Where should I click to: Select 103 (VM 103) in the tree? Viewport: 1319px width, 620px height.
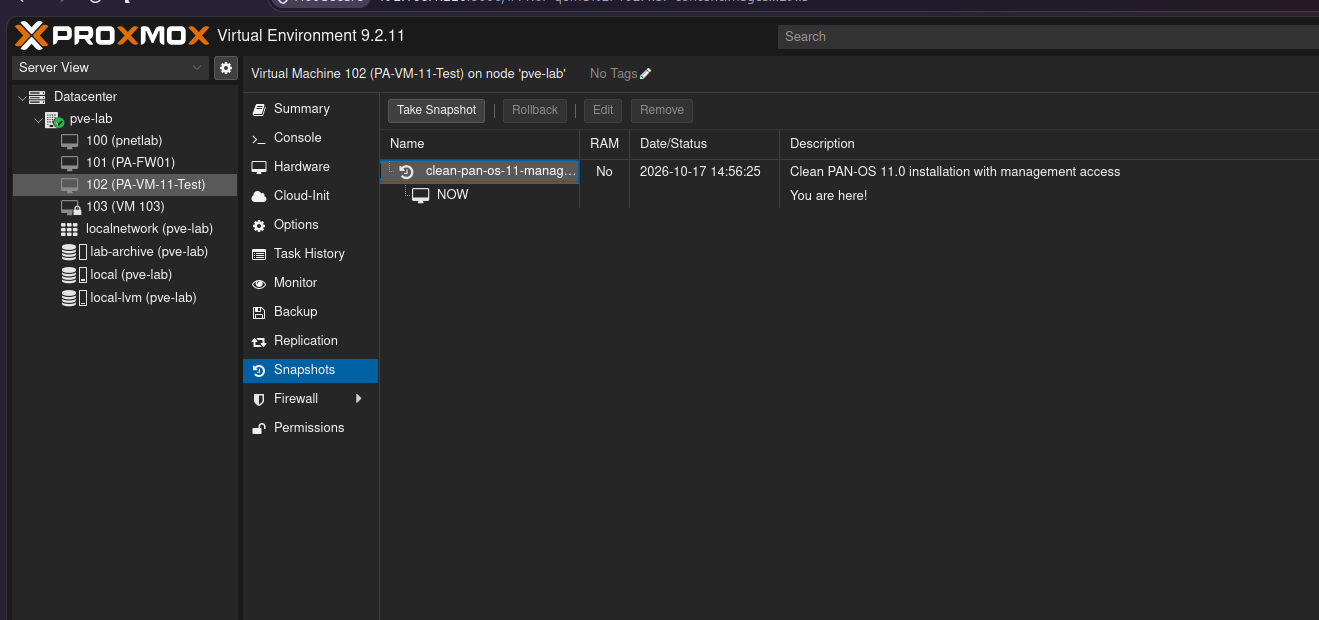124,207
